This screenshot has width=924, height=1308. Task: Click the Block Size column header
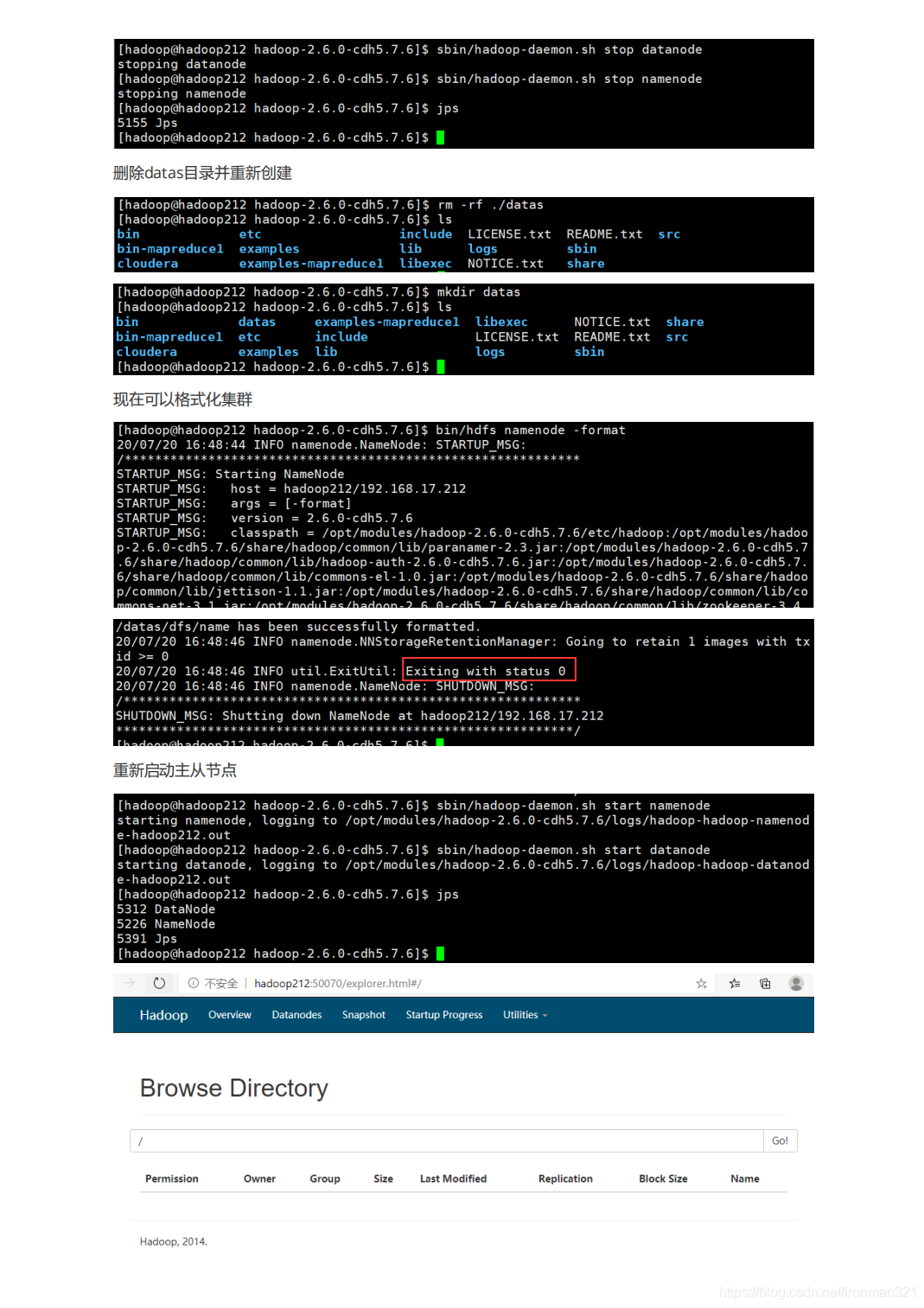[663, 1178]
